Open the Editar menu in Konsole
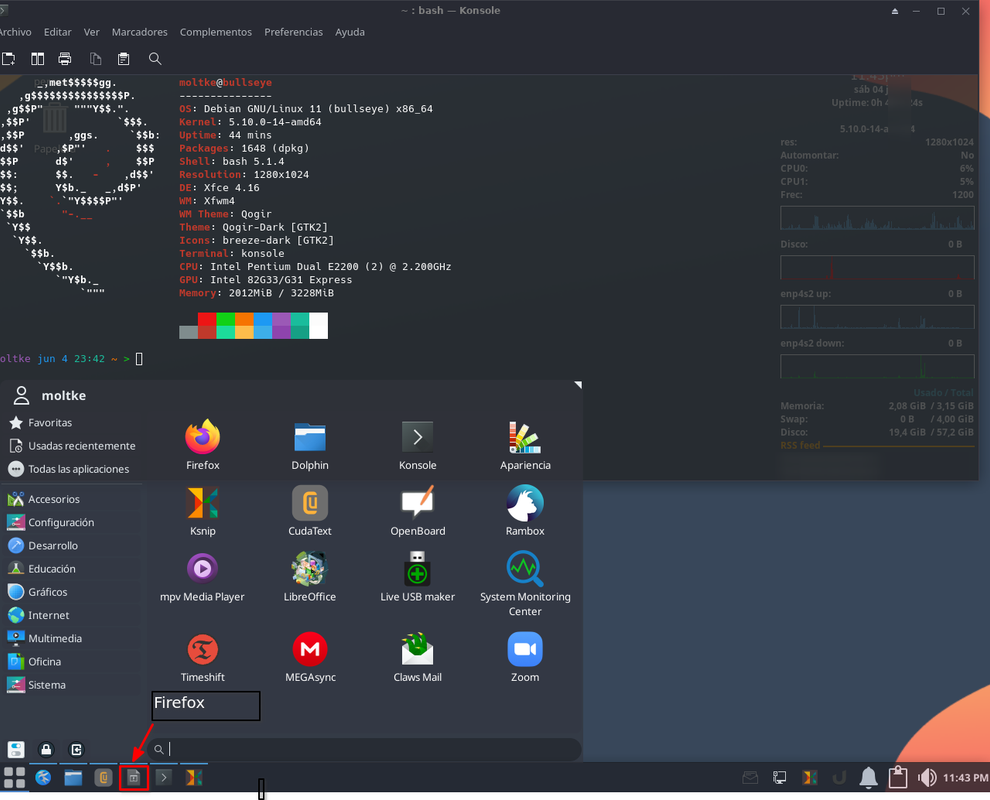 coord(57,32)
